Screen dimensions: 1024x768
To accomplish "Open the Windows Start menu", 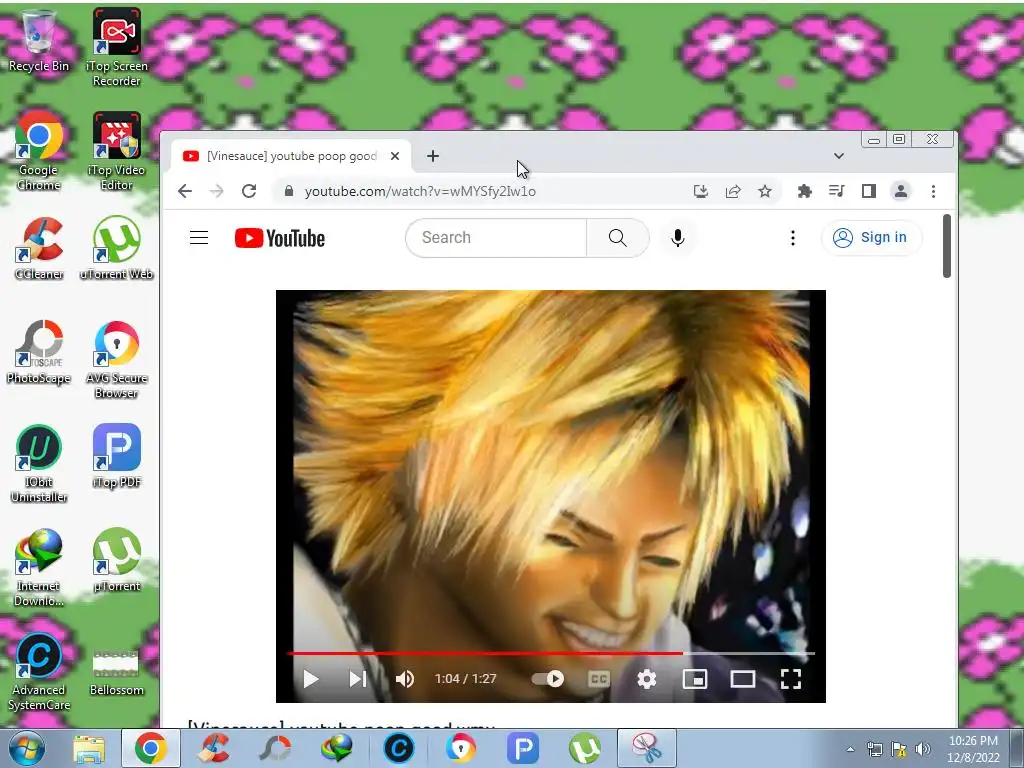I will [x=27, y=748].
